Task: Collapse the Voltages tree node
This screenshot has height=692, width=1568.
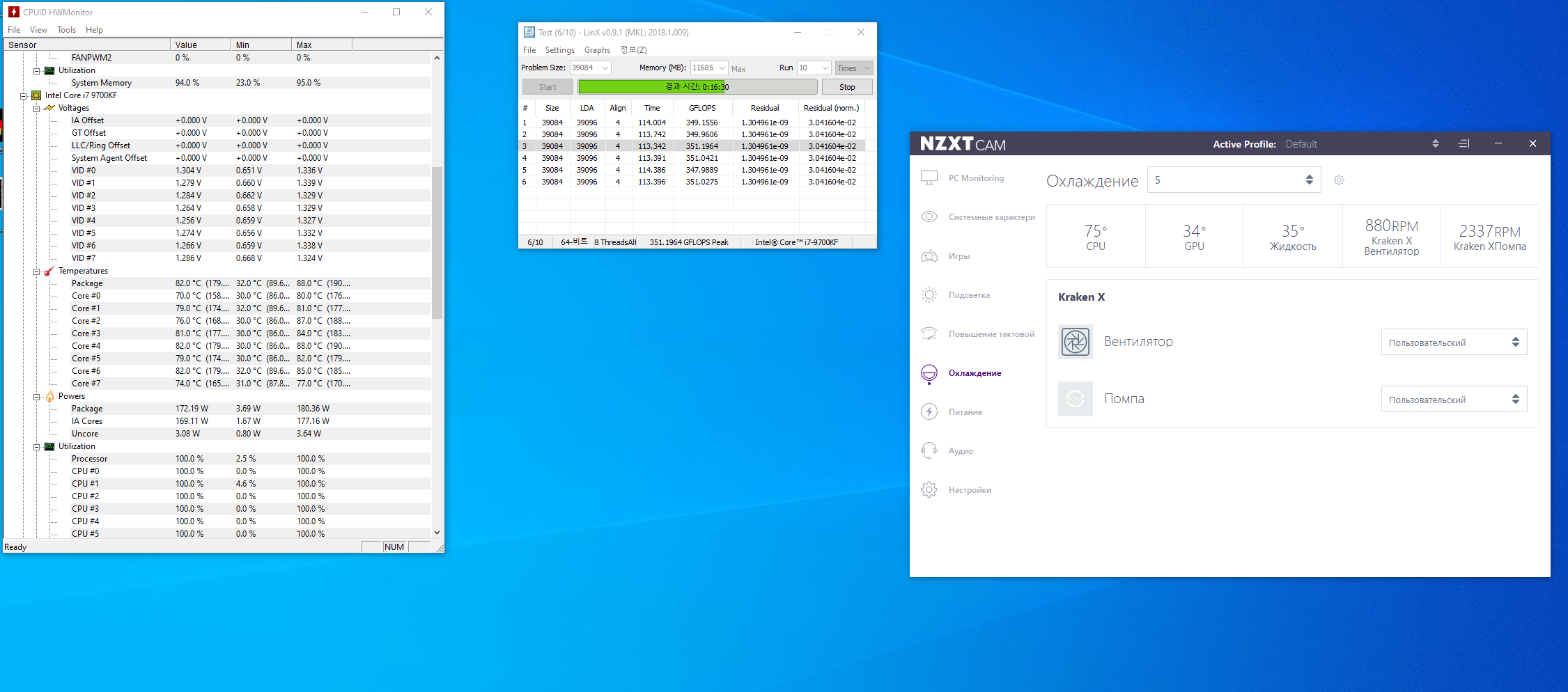Action: point(36,108)
